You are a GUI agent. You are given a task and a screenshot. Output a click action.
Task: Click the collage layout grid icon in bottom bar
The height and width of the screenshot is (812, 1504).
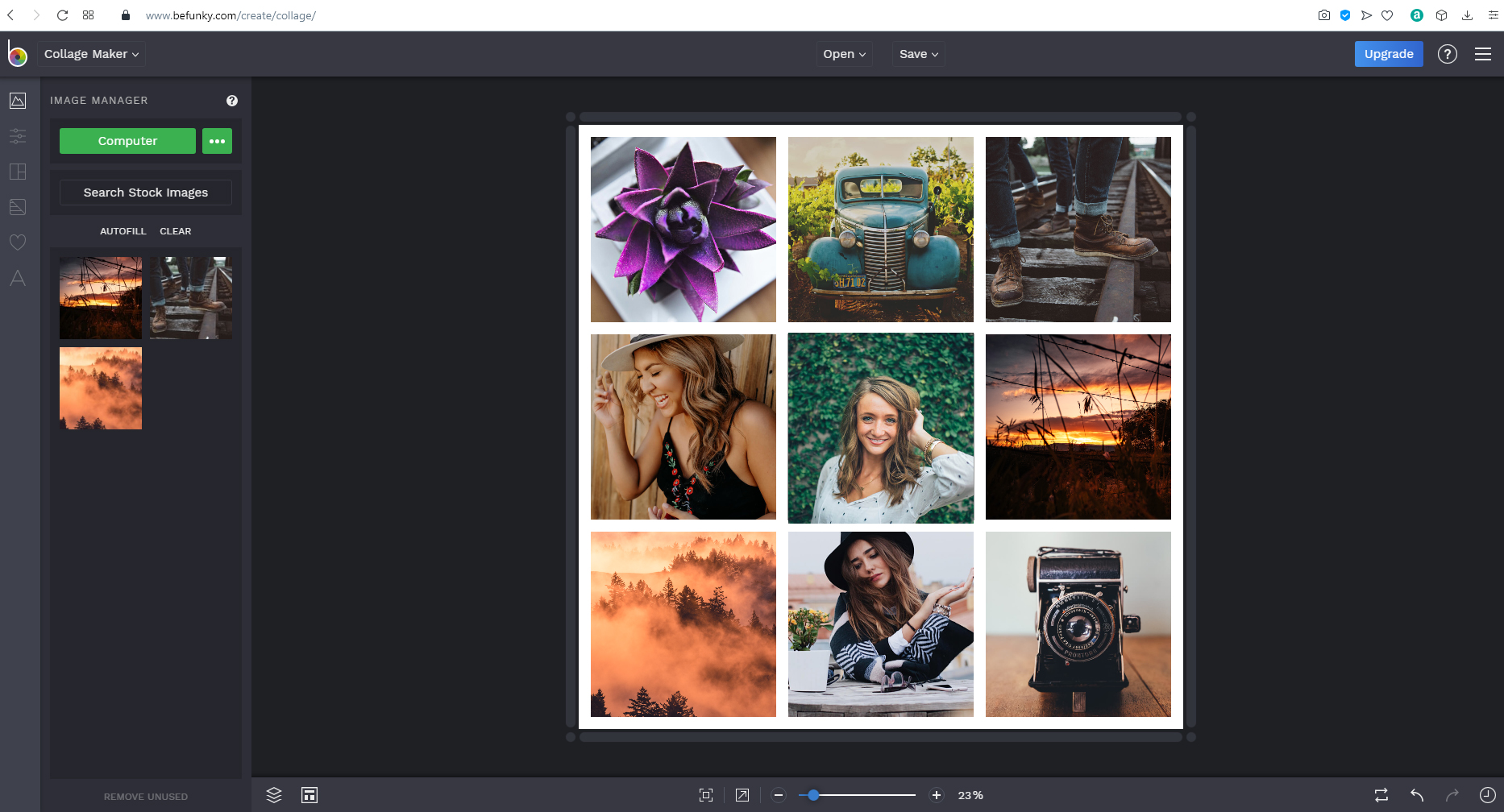click(310, 795)
